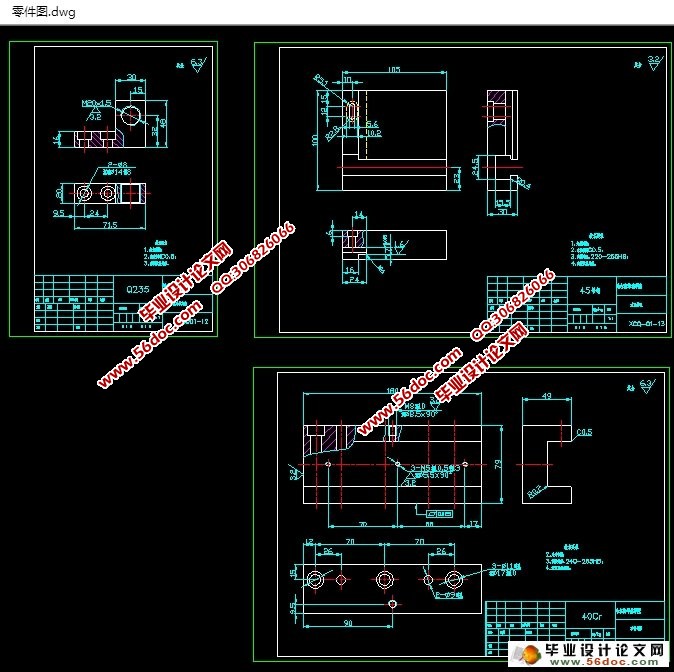This screenshot has width=674, height=672.
Task: Open the 40Cr part drawing sheet
Action: (461, 514)
